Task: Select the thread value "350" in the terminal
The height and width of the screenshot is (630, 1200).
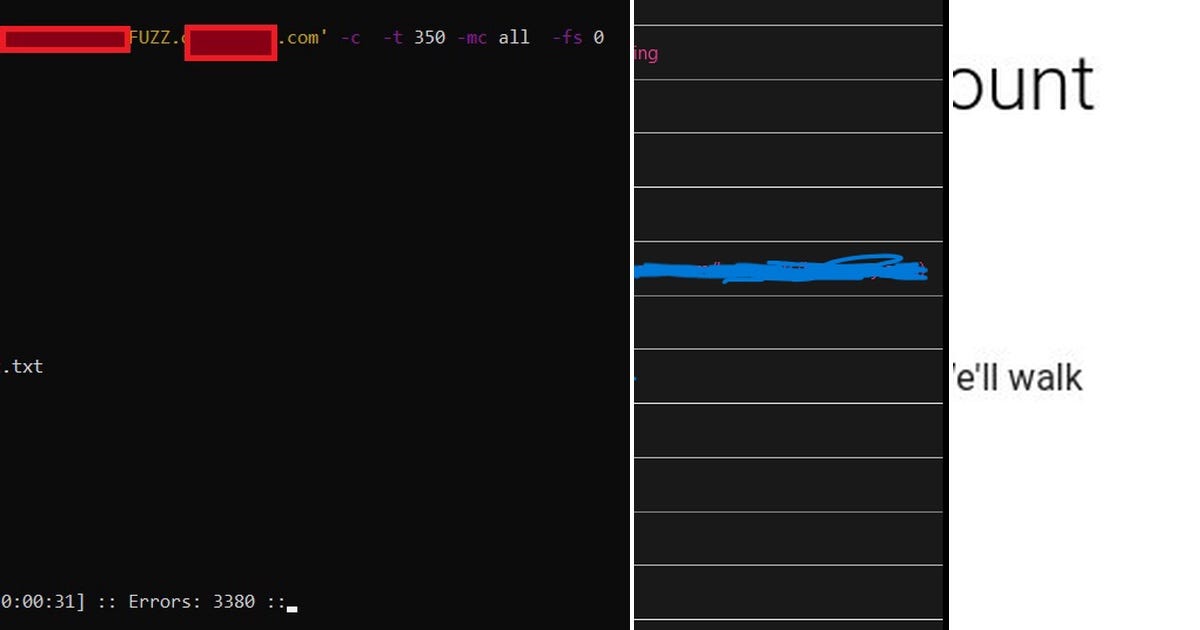Action: point(430,38)
